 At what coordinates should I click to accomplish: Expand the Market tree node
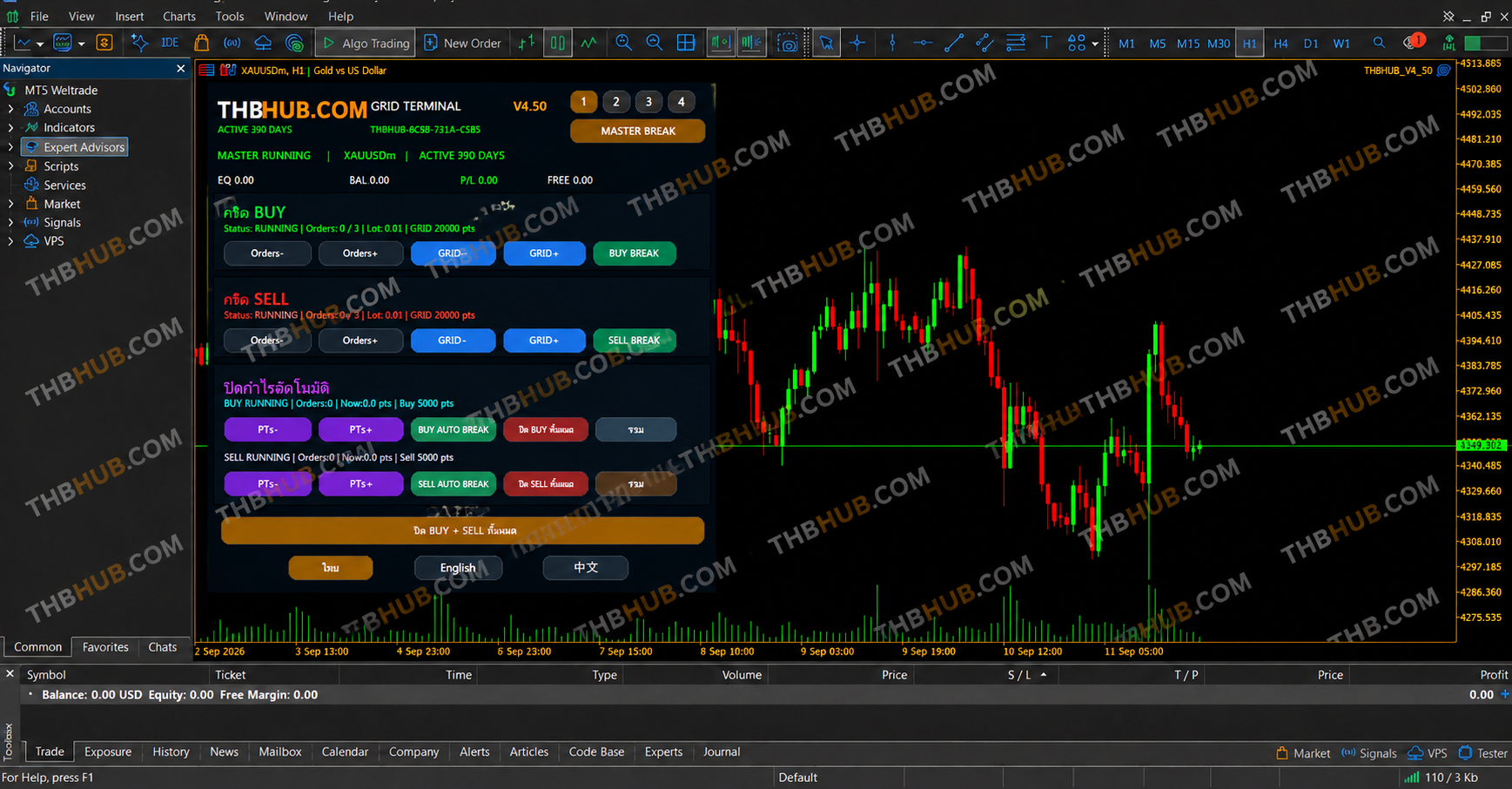point(10,204)
